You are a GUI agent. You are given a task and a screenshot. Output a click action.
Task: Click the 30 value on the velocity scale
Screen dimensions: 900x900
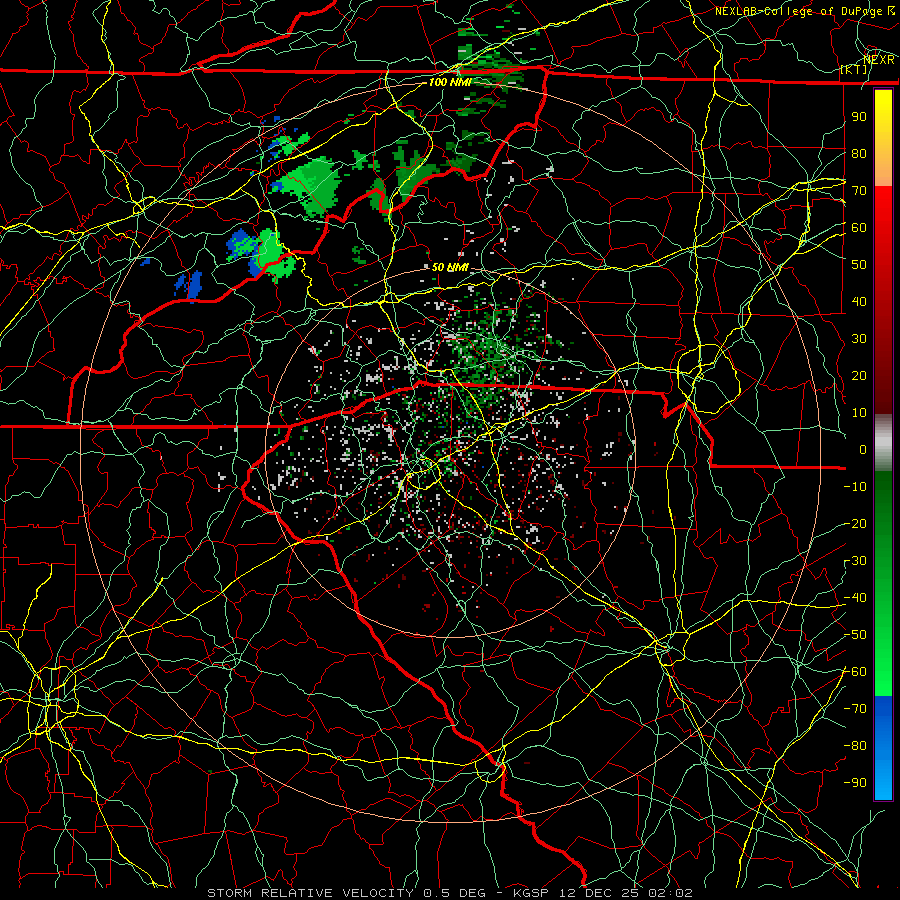coord(859,339)
